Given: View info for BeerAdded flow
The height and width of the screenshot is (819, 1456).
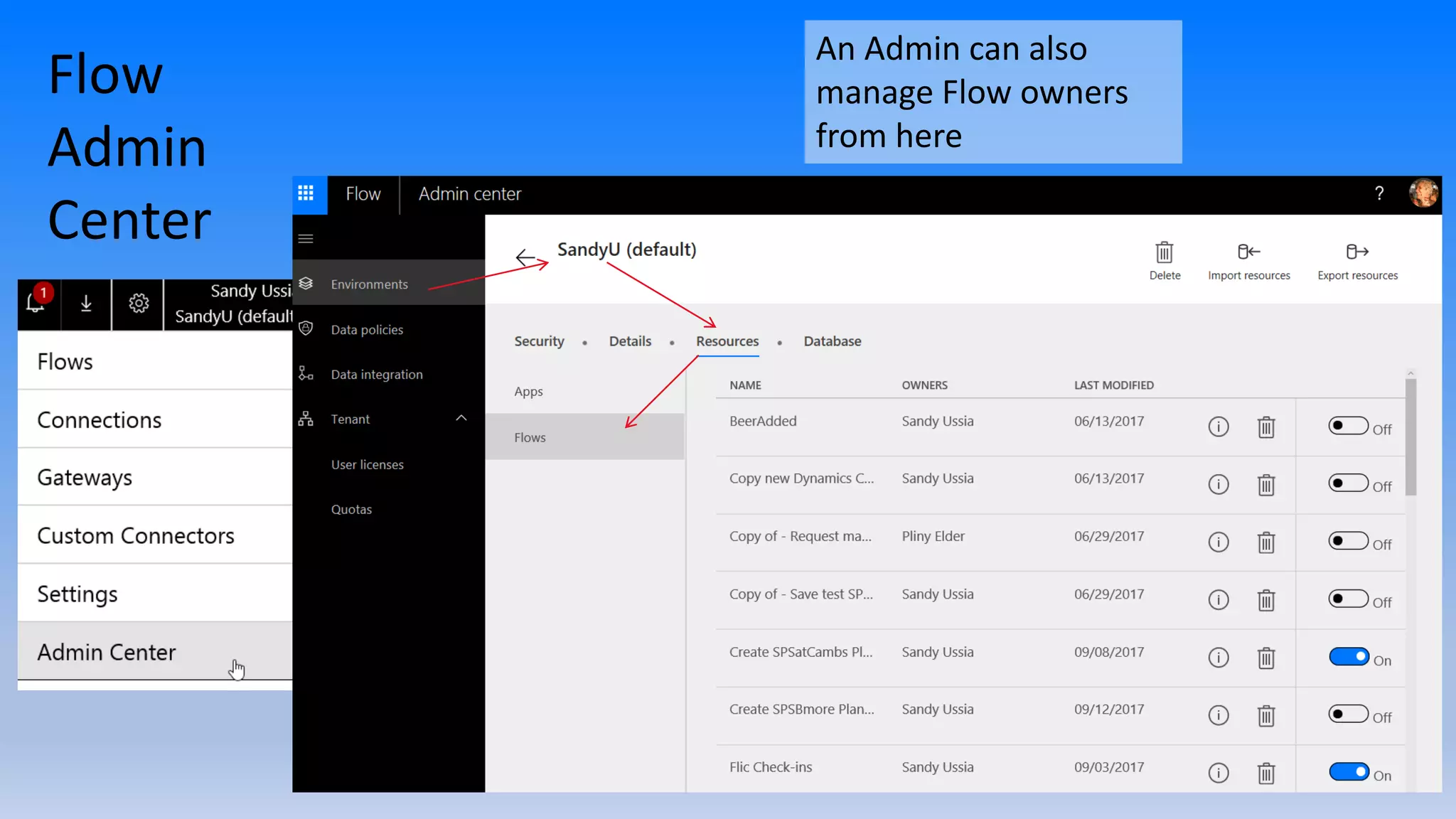Looking at the screenshot, I should [x=1219, y=427].
